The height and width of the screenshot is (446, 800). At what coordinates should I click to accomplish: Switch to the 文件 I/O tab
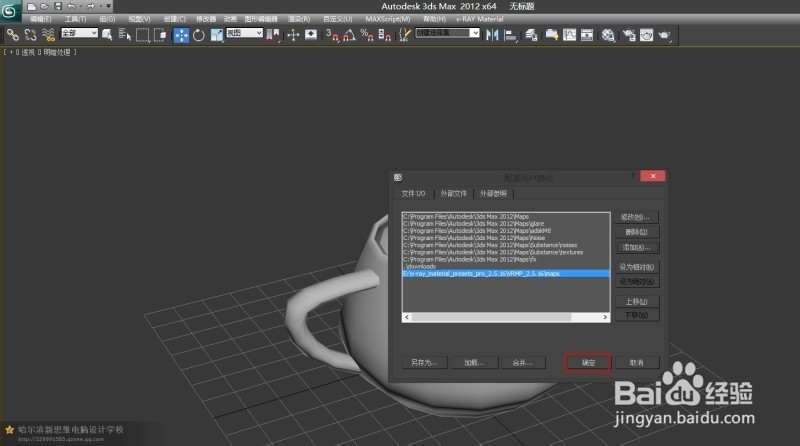(413, 193)
